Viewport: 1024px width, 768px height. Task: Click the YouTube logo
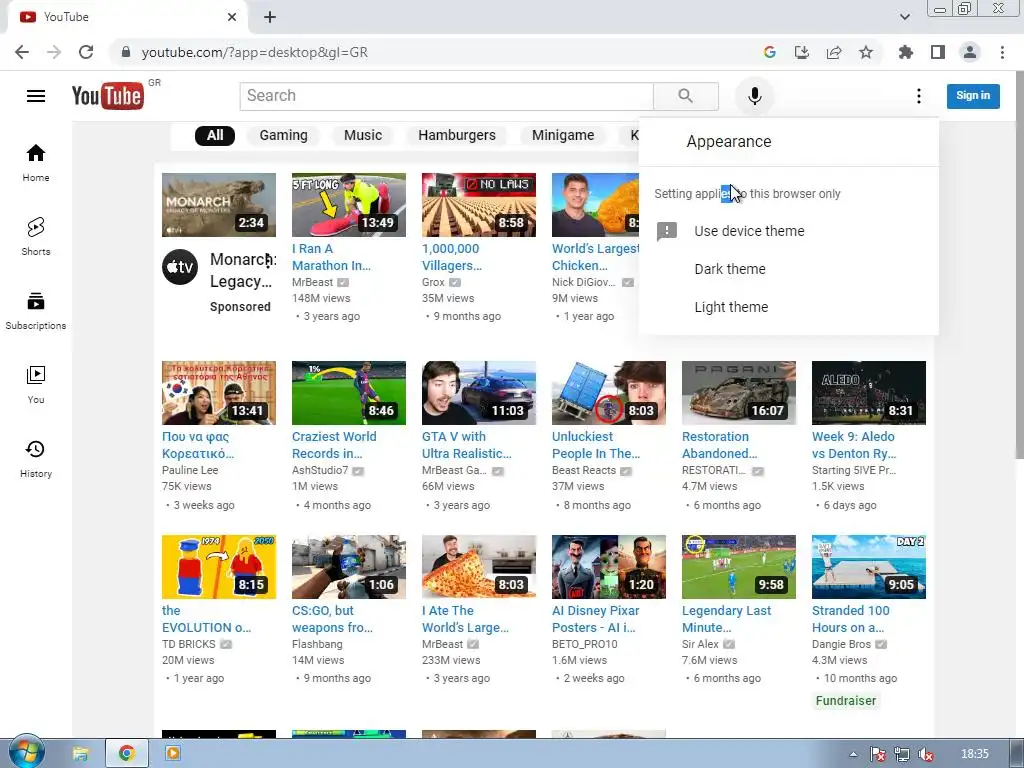pyautogui.click(x=108, y=96)
